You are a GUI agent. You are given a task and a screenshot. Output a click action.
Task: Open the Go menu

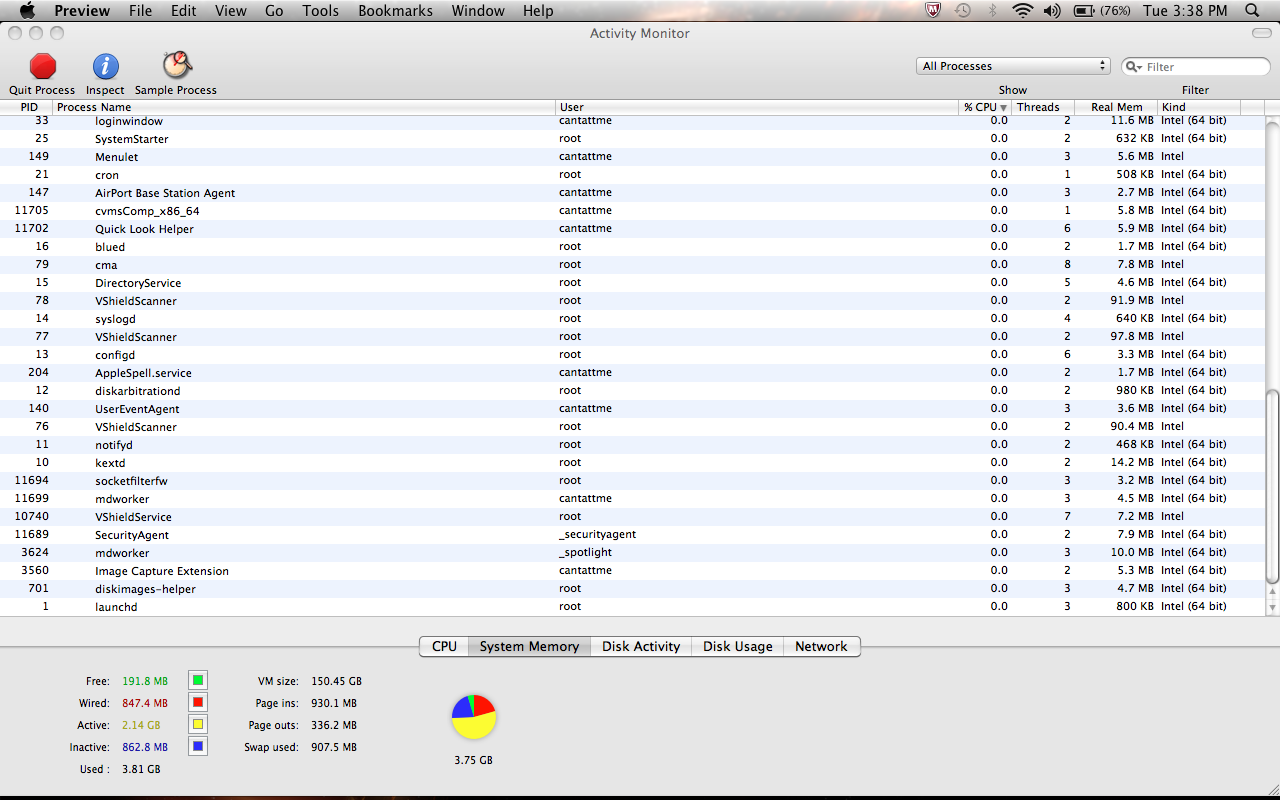tap(274, 11)
